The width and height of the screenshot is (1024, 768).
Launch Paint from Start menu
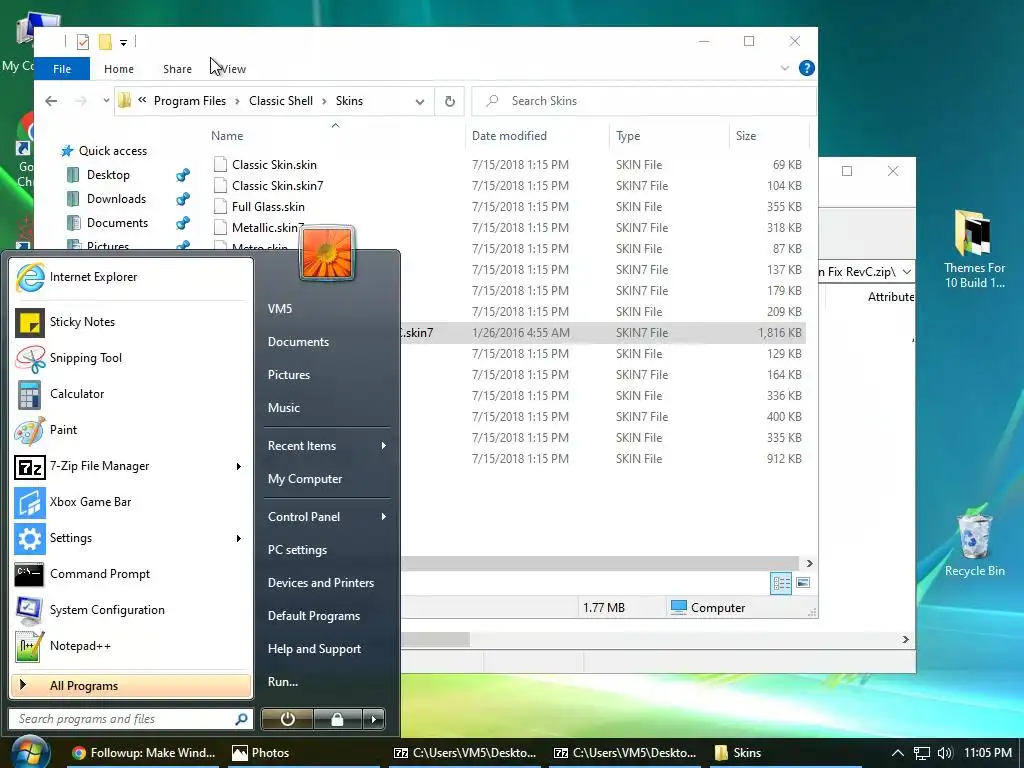131,430
